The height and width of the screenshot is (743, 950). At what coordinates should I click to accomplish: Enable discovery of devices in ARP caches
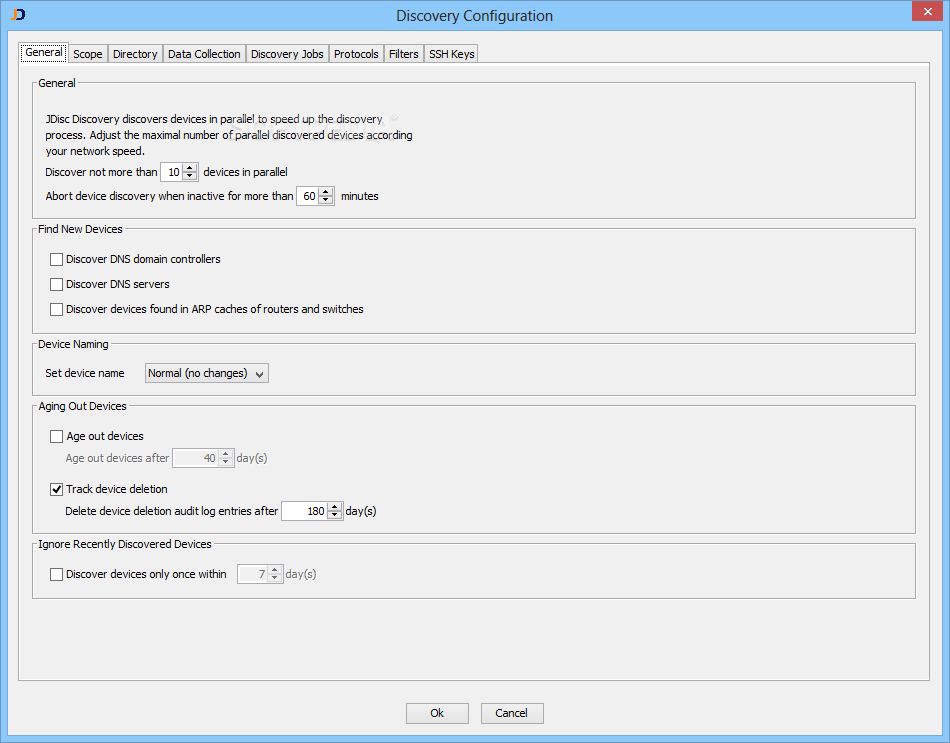pyautogui.click(x=56, y=309)
